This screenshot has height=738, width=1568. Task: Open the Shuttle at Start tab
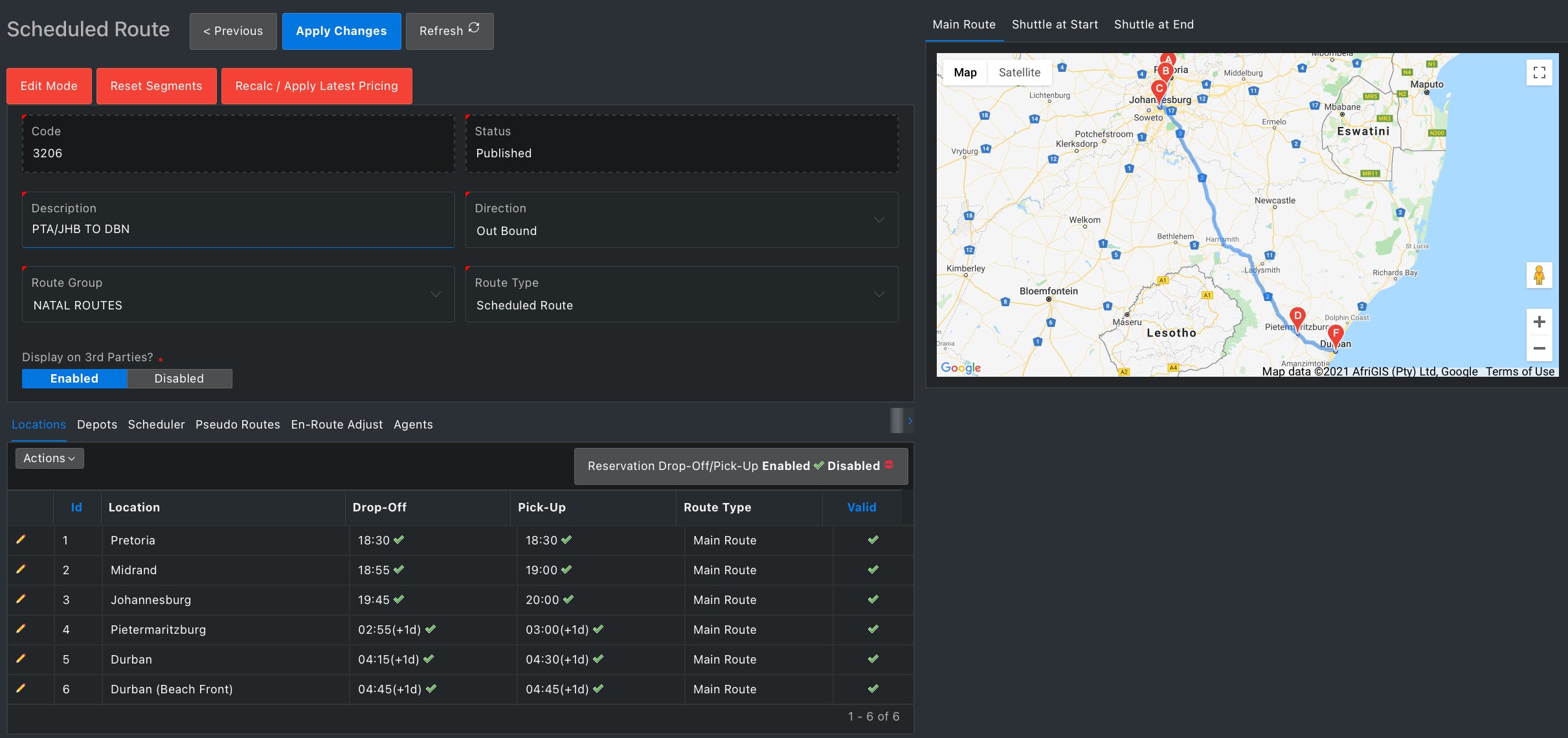(1055, 25)
